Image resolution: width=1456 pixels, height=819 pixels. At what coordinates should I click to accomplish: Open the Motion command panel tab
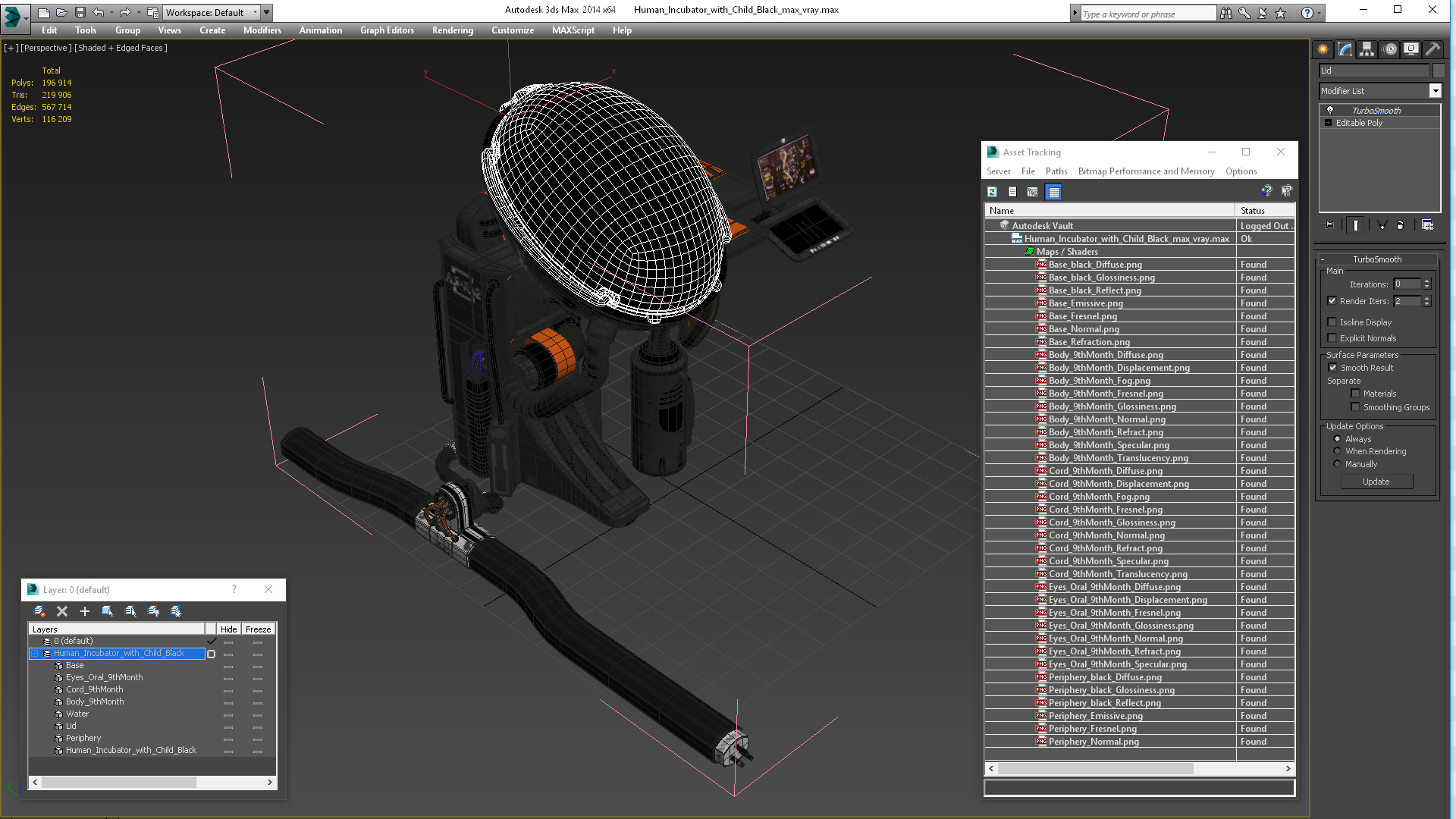click(x=1389, y=49)
